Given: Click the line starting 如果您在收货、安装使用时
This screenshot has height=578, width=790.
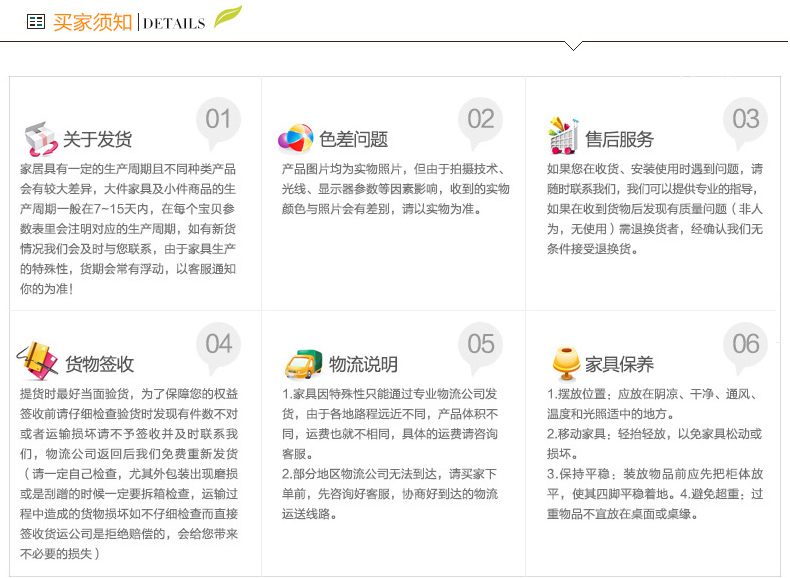Looking at the screenshot, I should pos(655,169).
